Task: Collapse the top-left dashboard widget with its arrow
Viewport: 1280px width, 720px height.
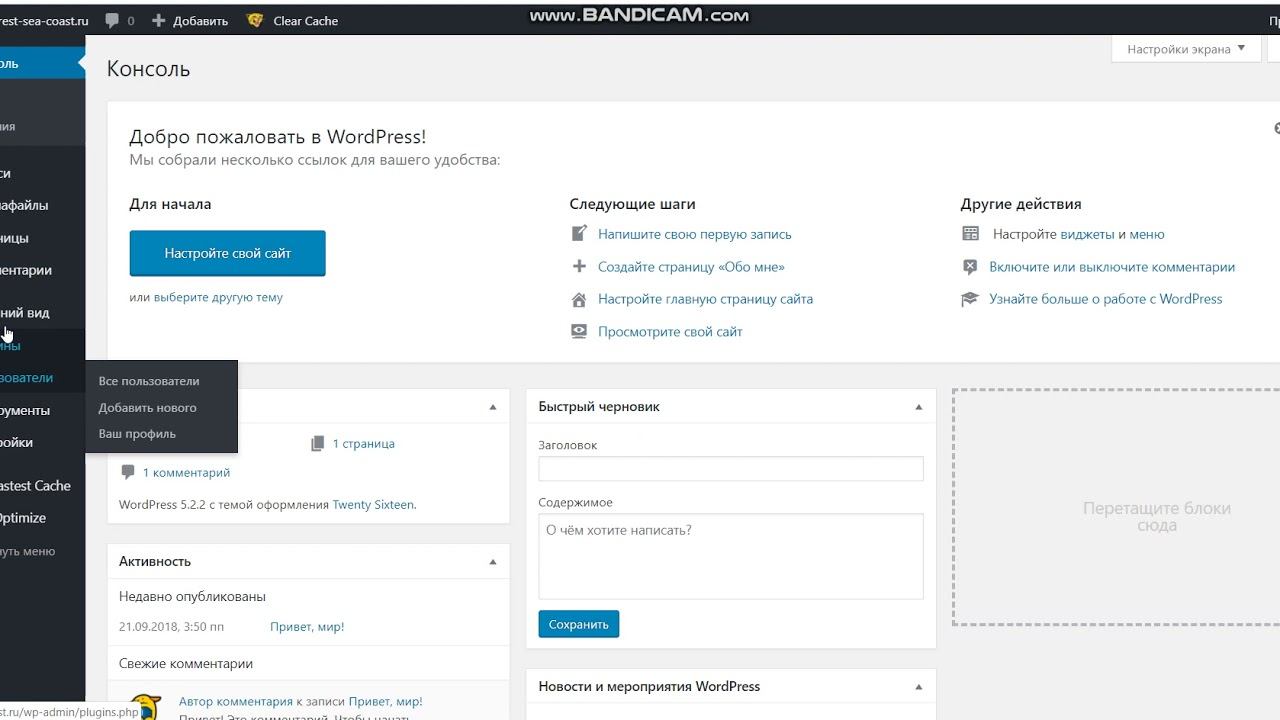Action: point(492,407)
